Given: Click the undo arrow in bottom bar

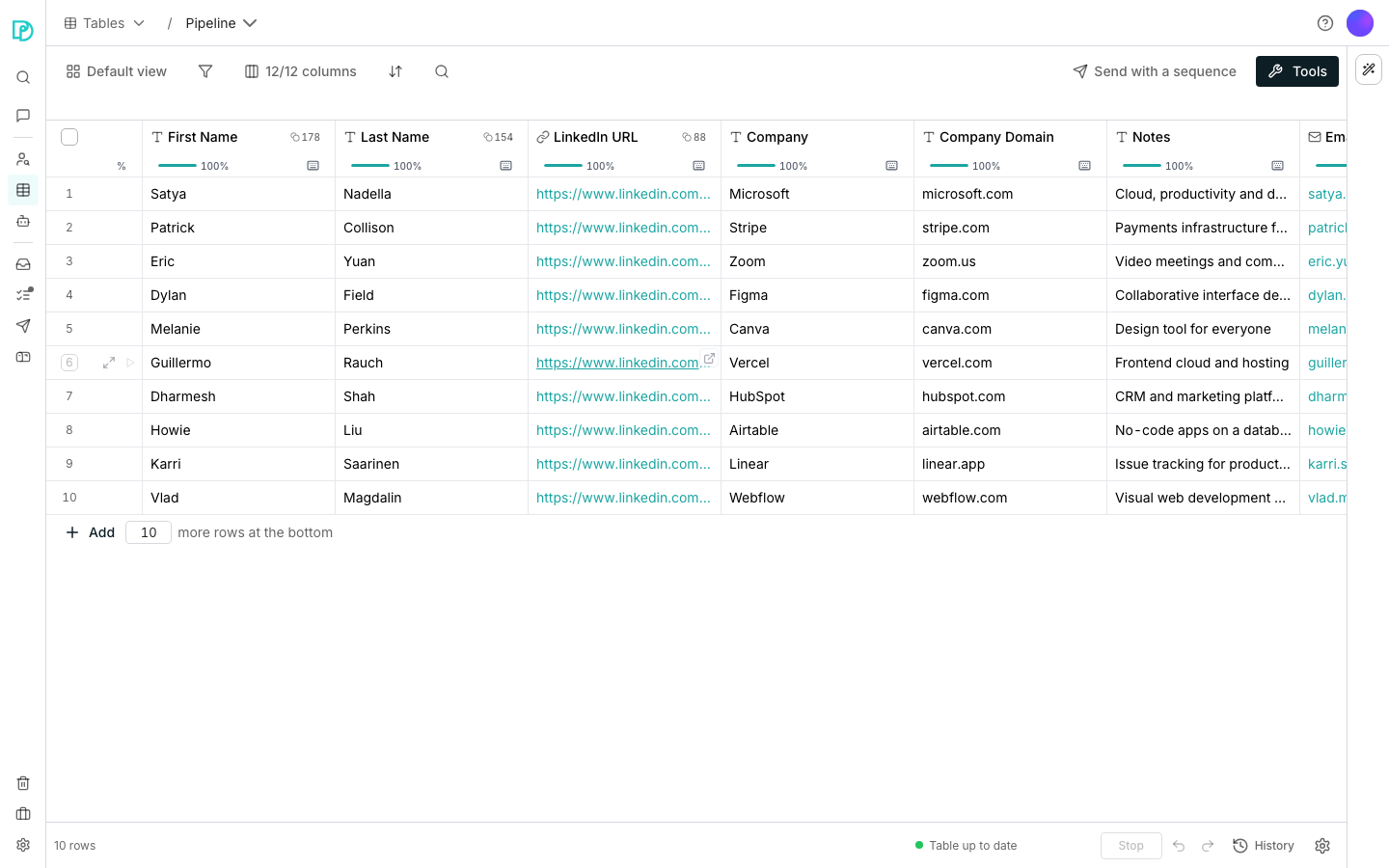Looking at the screenshot, I should 1179,846.
